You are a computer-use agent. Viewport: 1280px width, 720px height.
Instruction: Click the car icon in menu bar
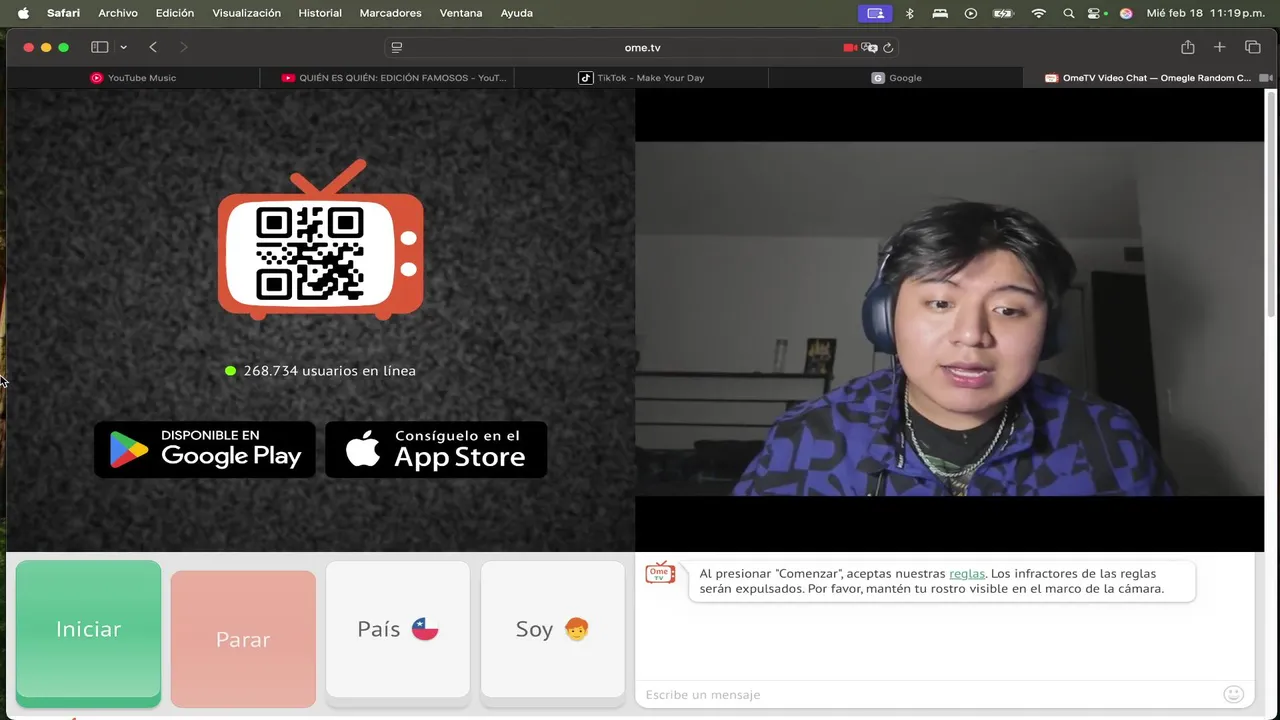(x=940, y=13)
